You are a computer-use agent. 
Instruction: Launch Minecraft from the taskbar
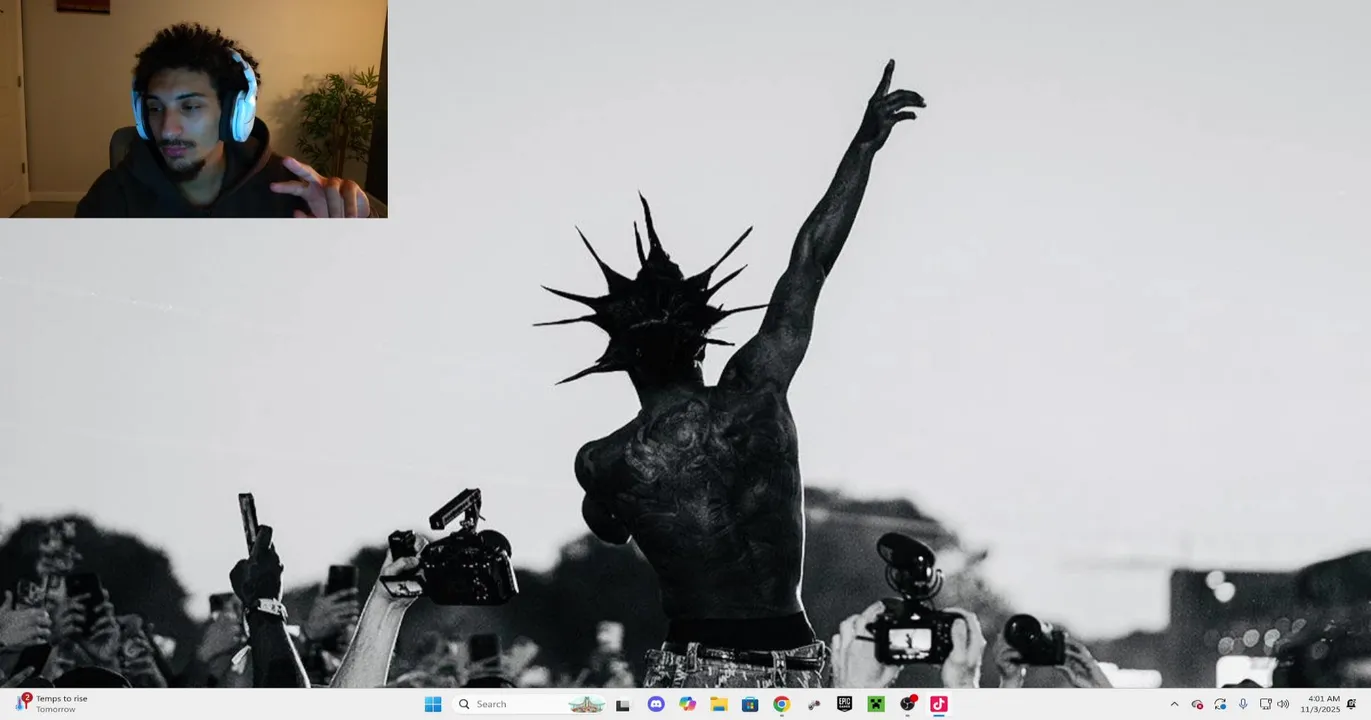(x=876, y=704)
